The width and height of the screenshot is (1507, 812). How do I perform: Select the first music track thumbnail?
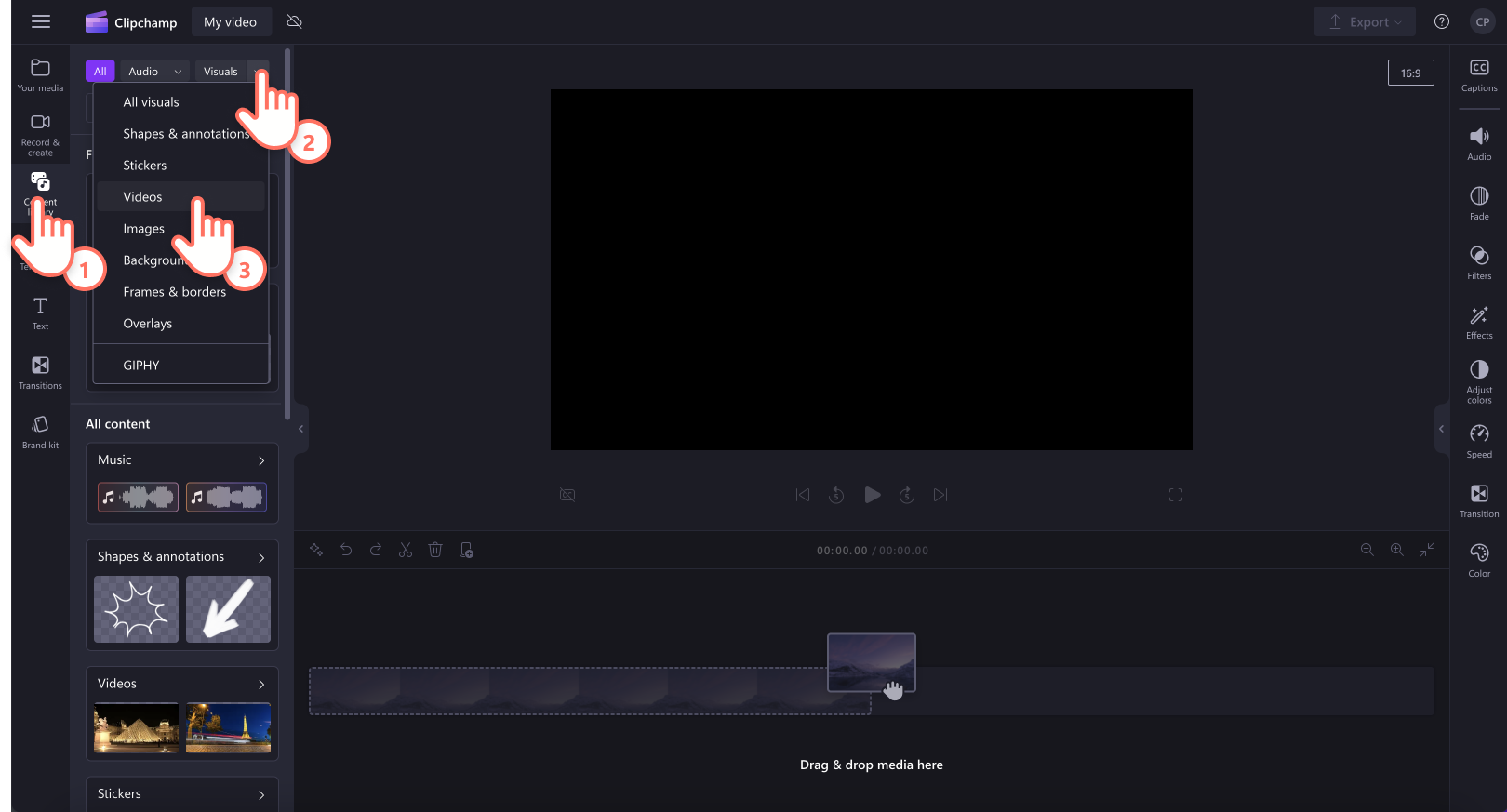tap(138, 498)
